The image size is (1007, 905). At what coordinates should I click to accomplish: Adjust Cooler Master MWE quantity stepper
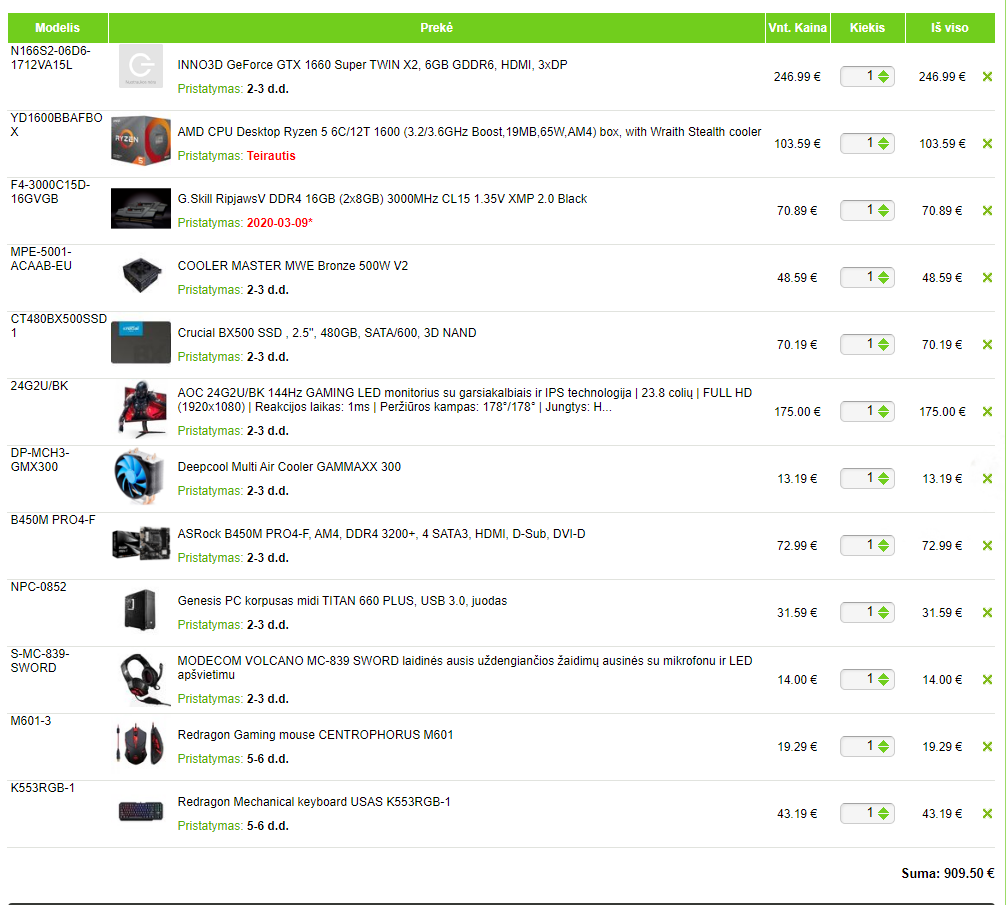[884, 277]
